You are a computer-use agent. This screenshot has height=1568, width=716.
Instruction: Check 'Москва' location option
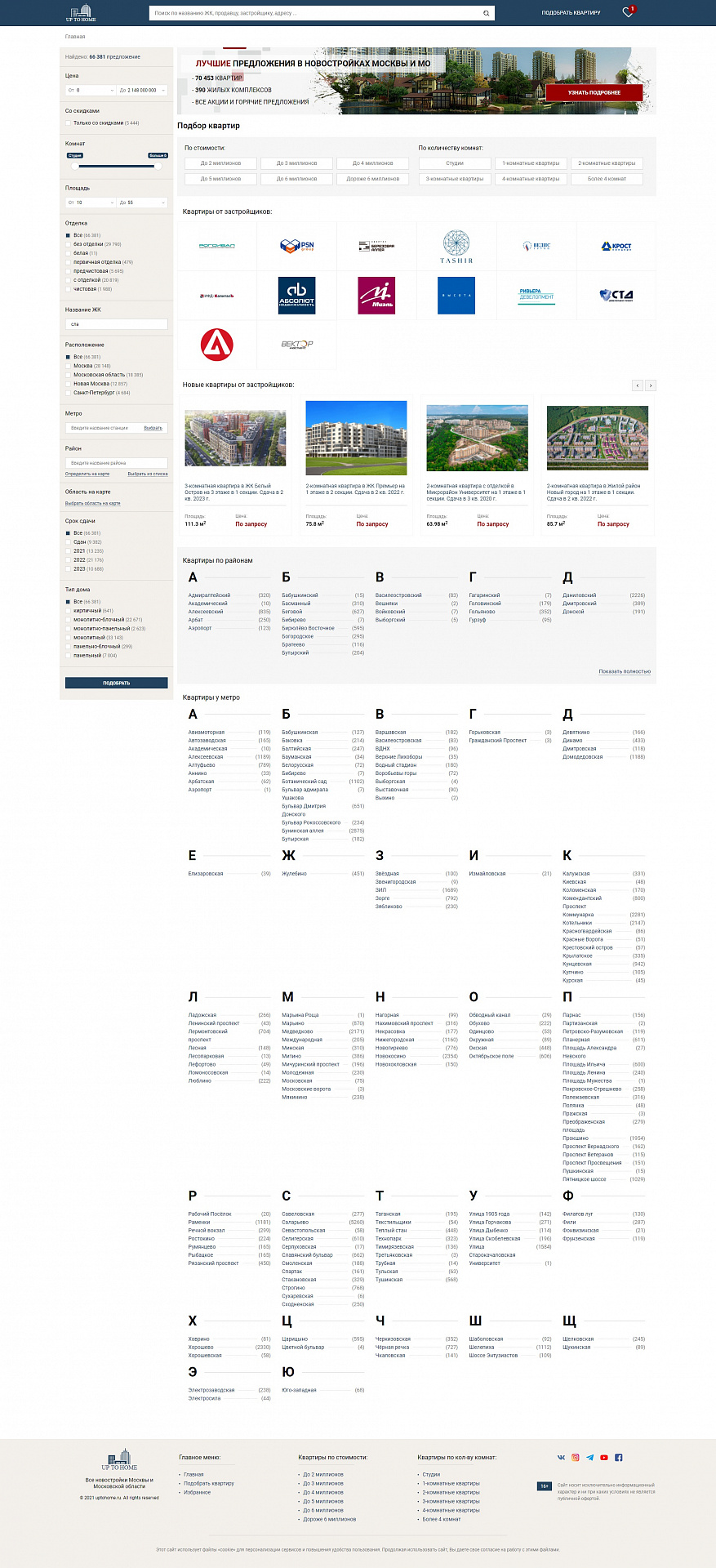coord(69,366)
